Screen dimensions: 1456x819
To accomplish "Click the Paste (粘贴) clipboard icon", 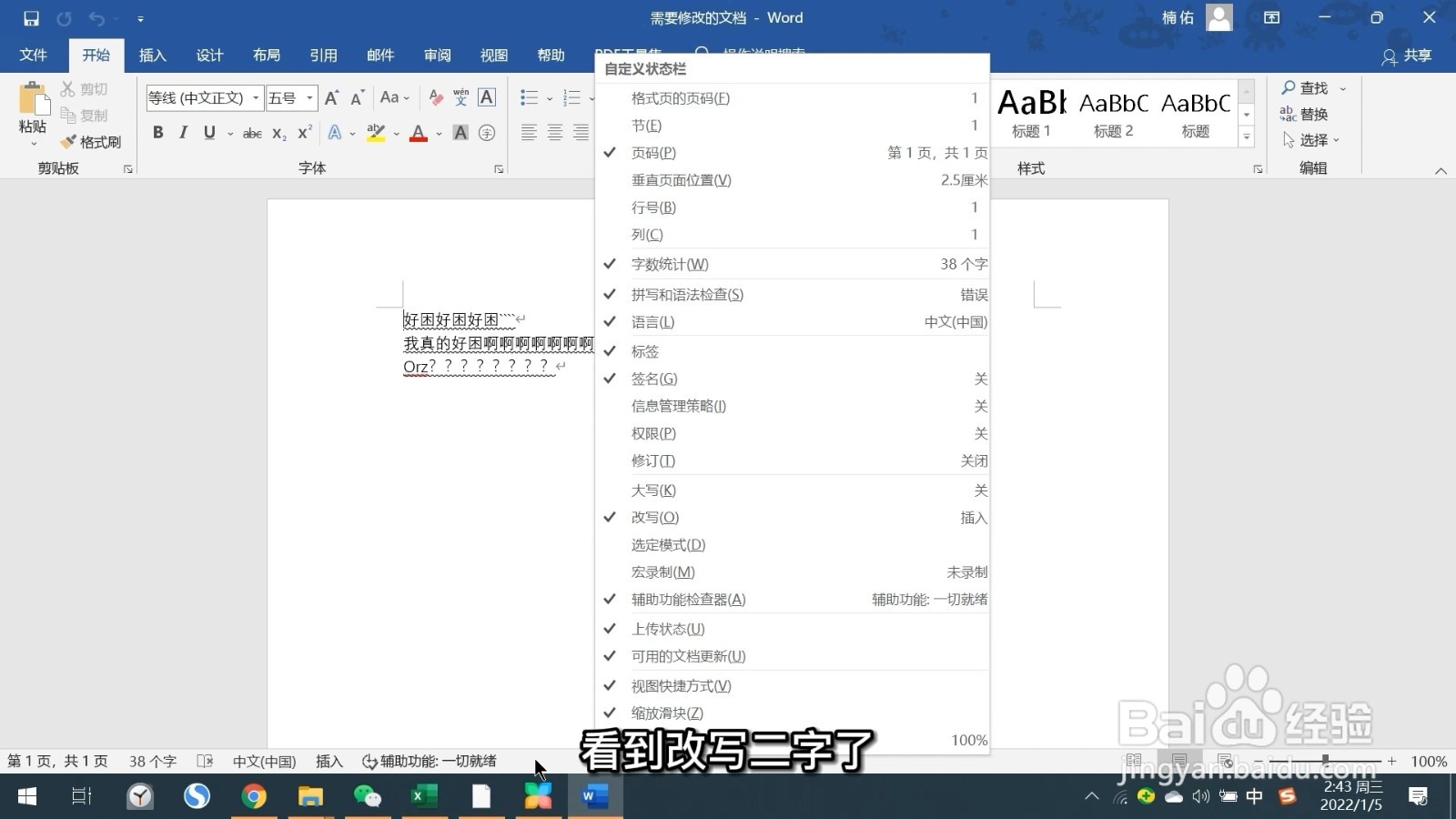I will [33, 100].
